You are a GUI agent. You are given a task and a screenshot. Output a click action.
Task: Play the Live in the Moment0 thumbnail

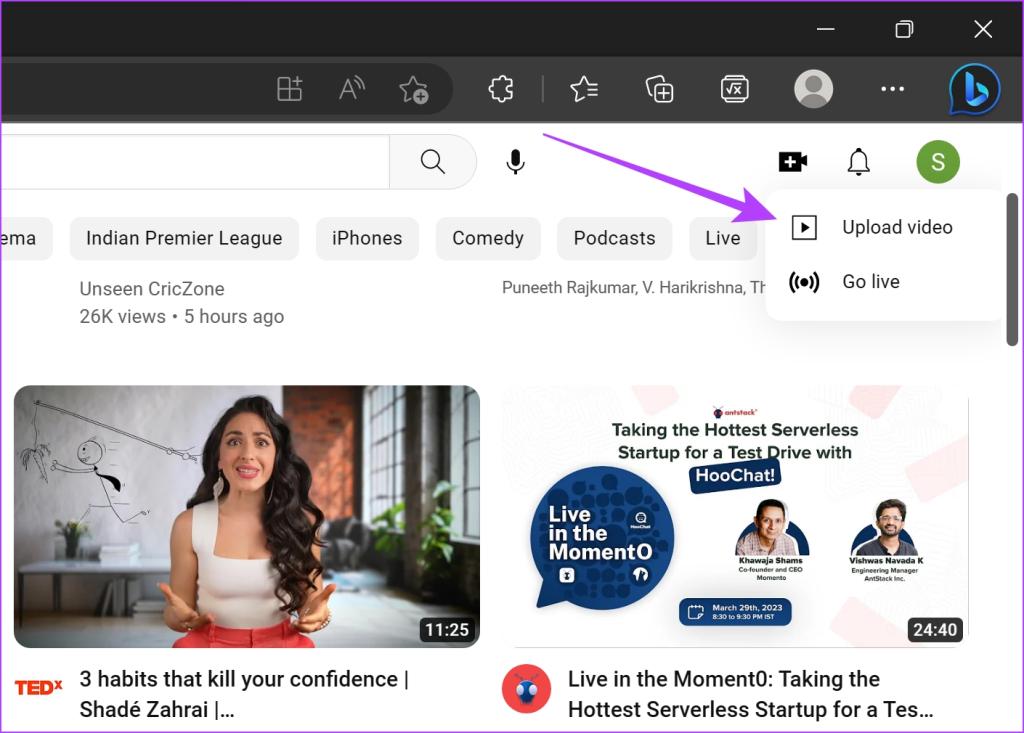pos(735,516)
